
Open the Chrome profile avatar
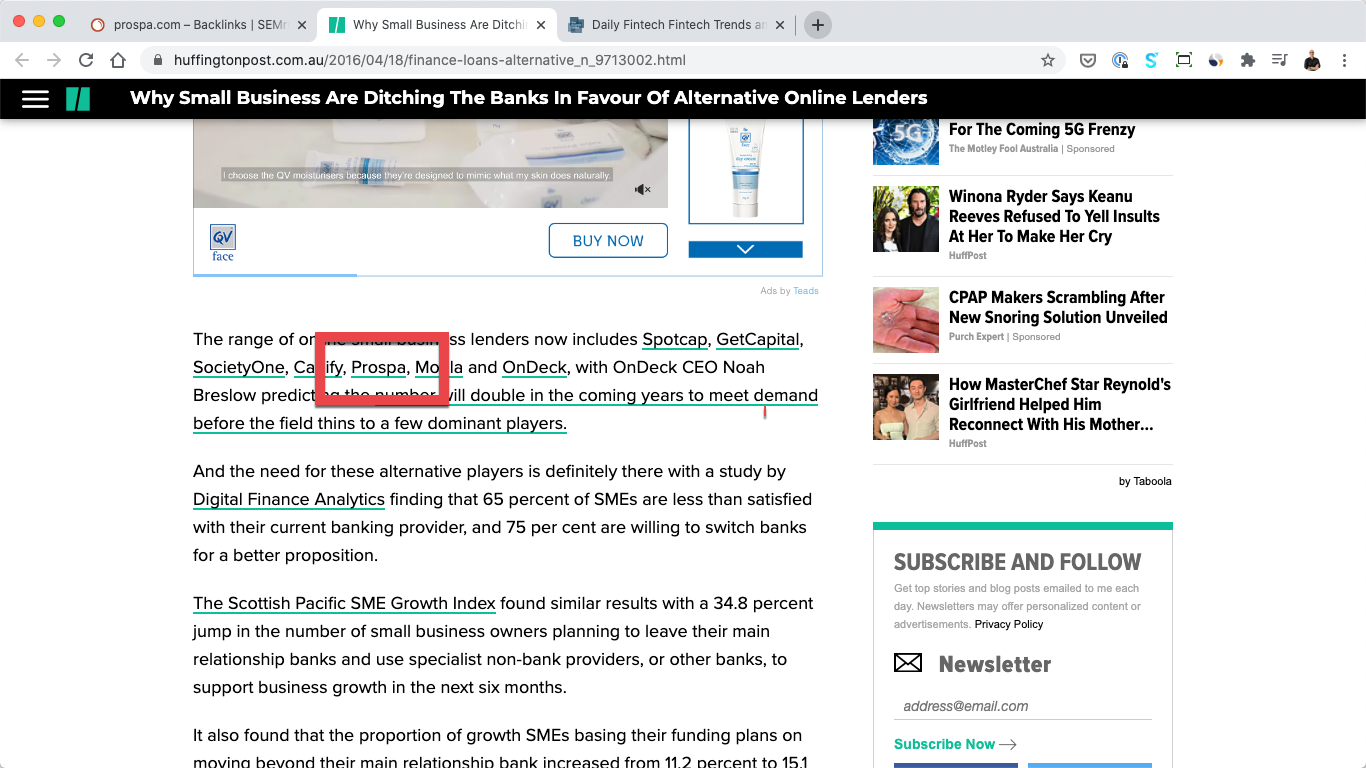[x=1312, y=60]
